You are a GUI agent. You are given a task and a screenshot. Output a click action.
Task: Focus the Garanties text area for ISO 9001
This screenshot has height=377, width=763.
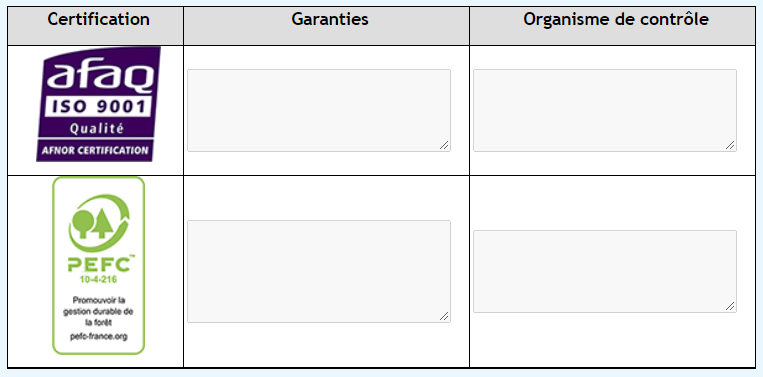pos(319,110)
